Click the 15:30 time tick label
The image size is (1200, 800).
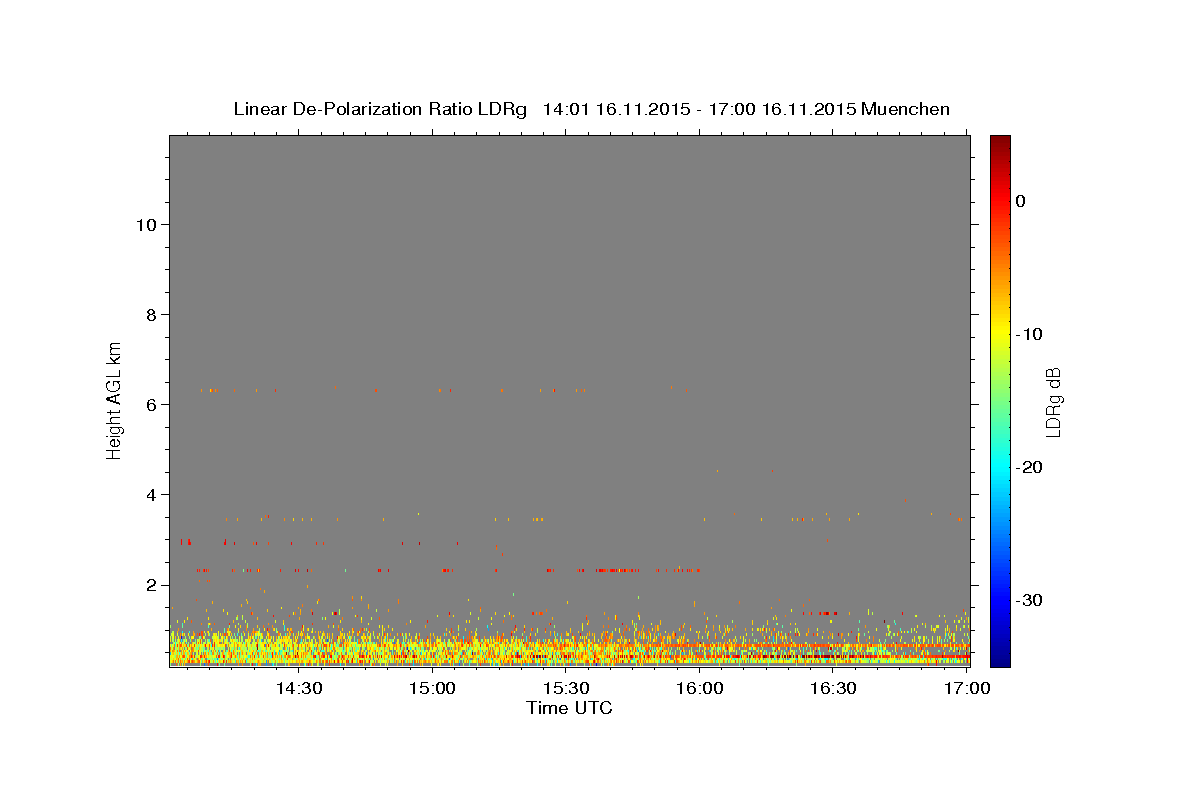tap(566, 689)
